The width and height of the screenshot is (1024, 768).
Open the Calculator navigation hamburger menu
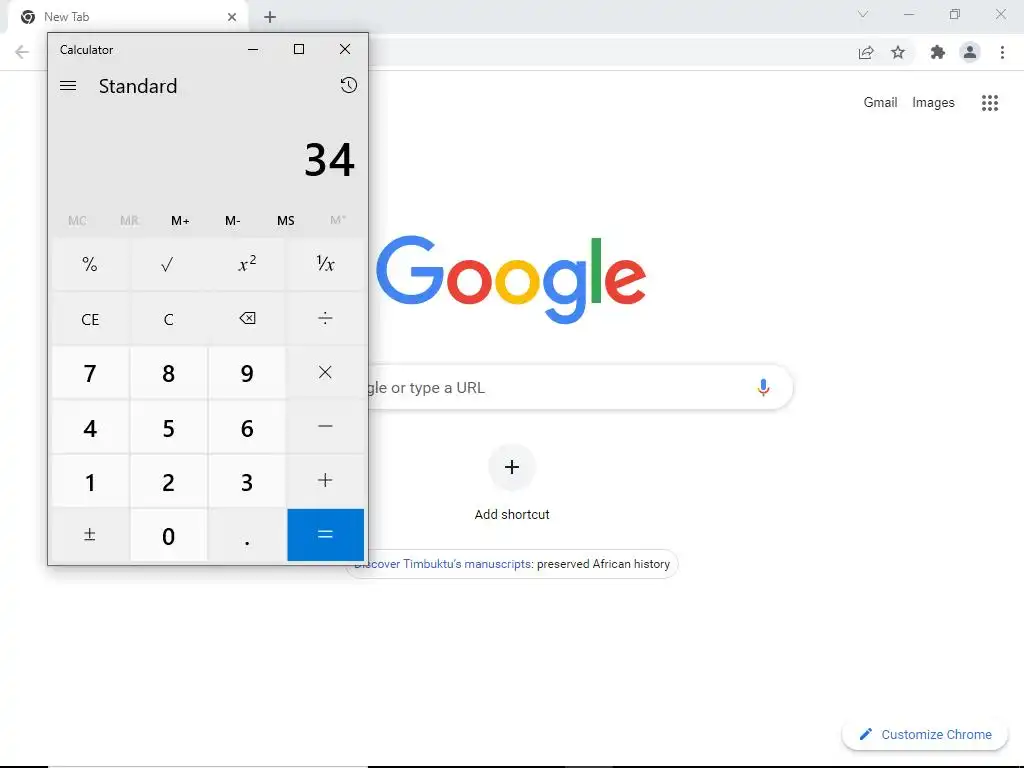68,86
